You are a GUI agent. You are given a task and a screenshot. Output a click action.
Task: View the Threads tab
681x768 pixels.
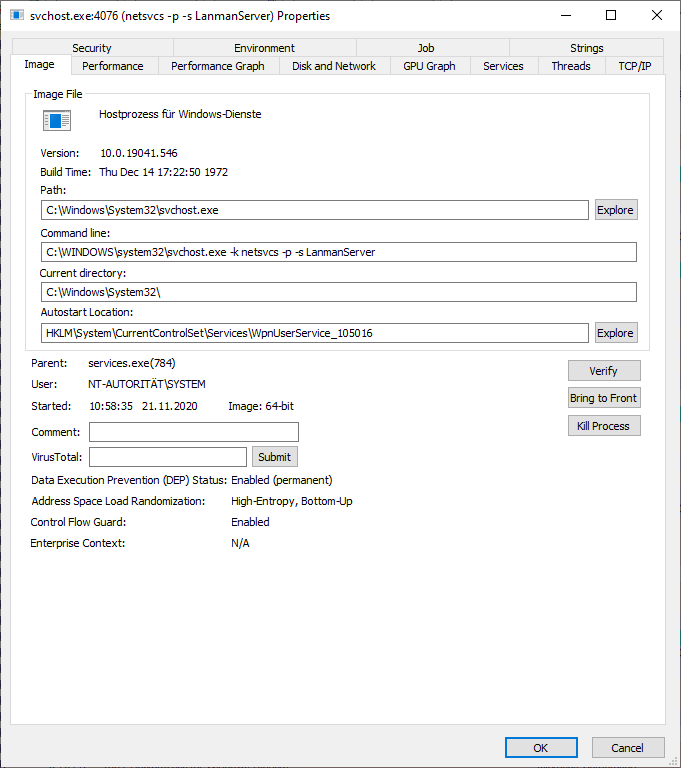(571, 66)
